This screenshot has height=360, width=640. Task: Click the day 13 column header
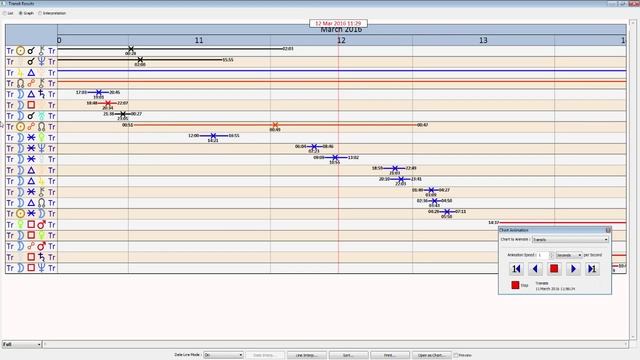click(x=483, y=40)
